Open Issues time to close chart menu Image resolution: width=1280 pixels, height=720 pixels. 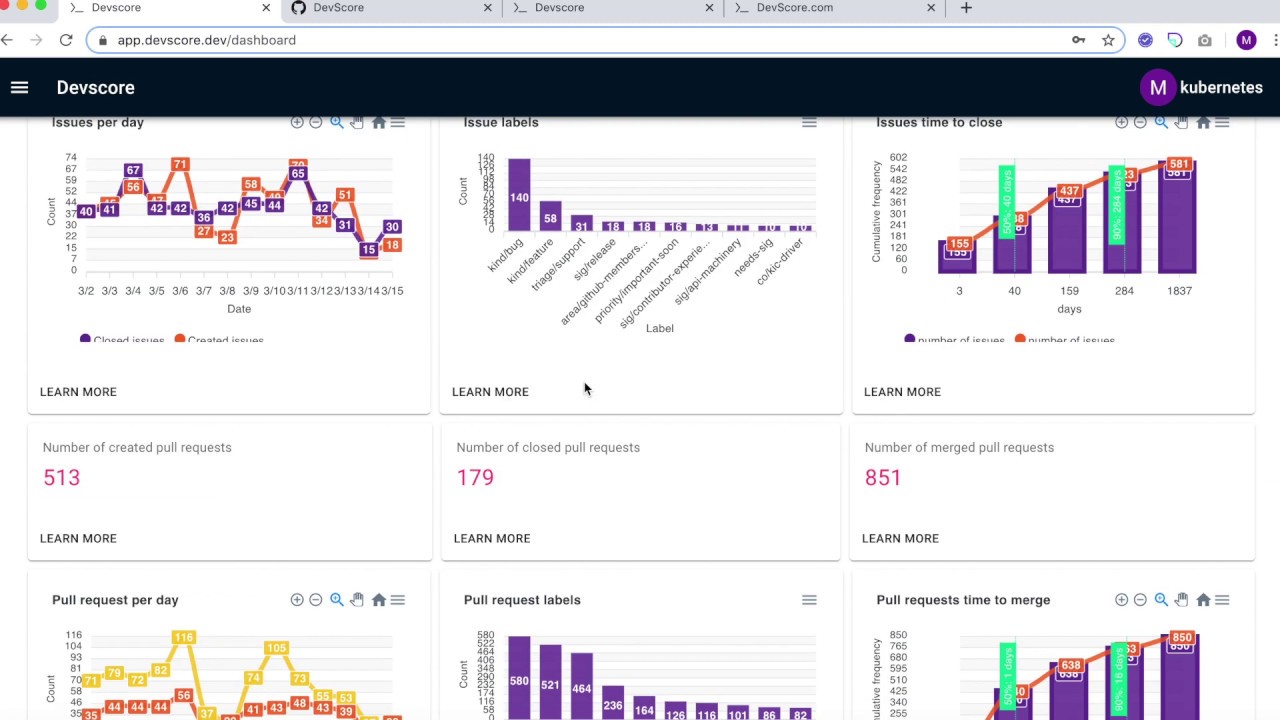tap(1222, 122)
